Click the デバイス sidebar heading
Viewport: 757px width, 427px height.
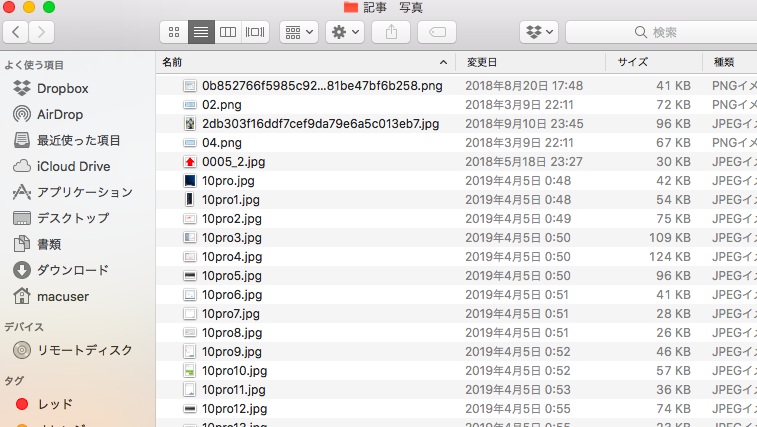(x=24, y=327)
